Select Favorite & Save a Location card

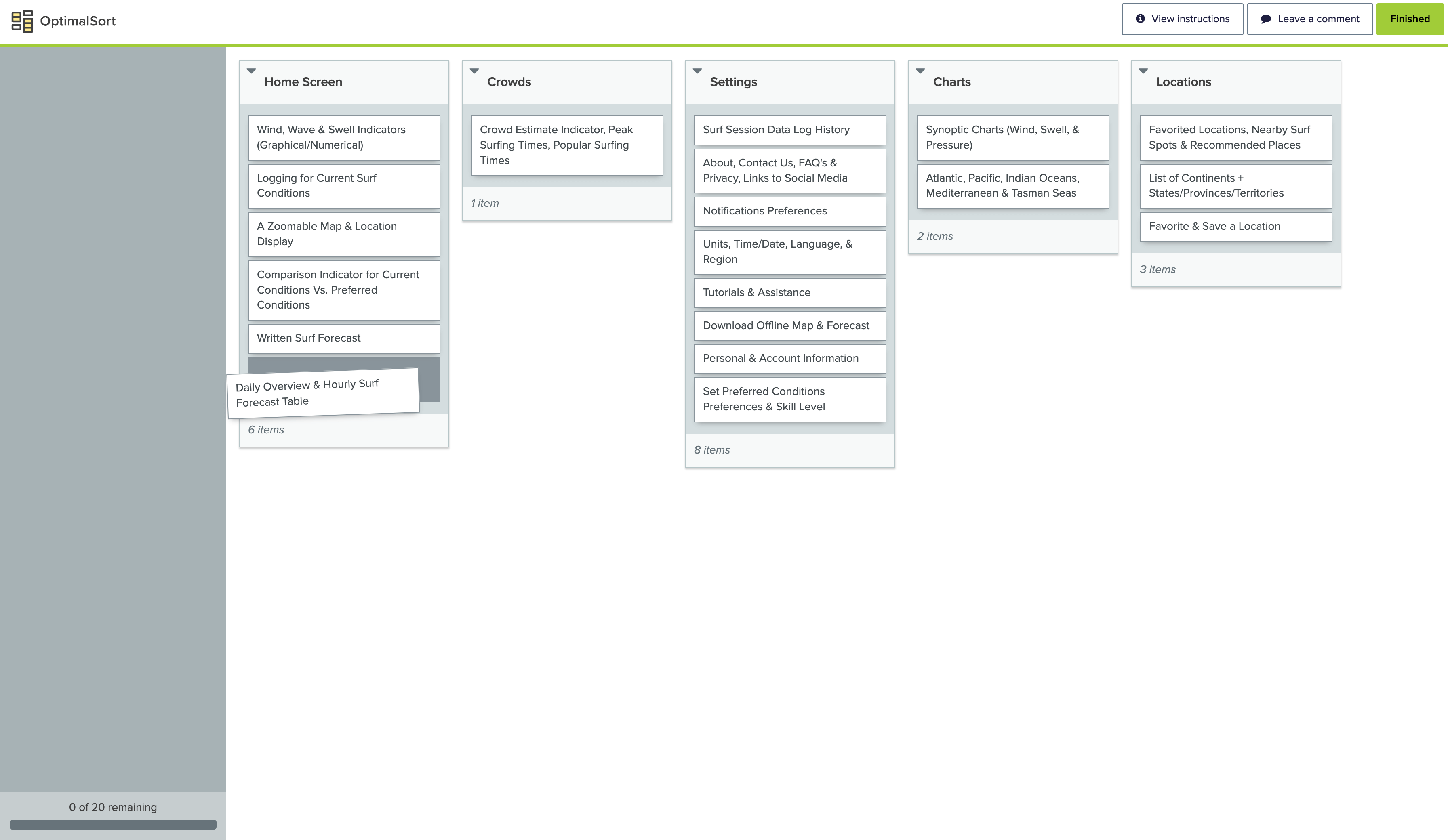tap(1235, 227)
